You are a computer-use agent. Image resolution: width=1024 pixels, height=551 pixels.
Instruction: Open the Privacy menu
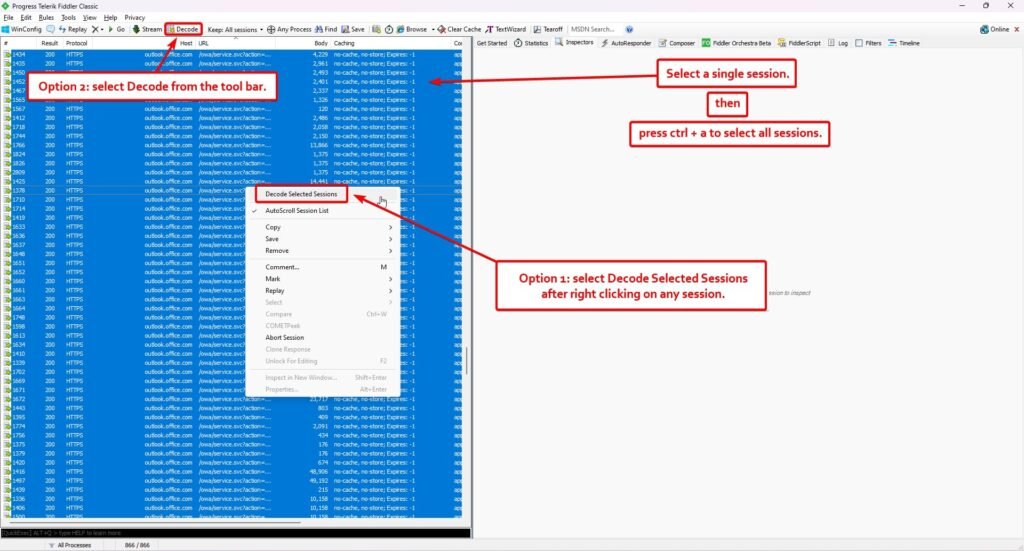[x=135, y=18]
